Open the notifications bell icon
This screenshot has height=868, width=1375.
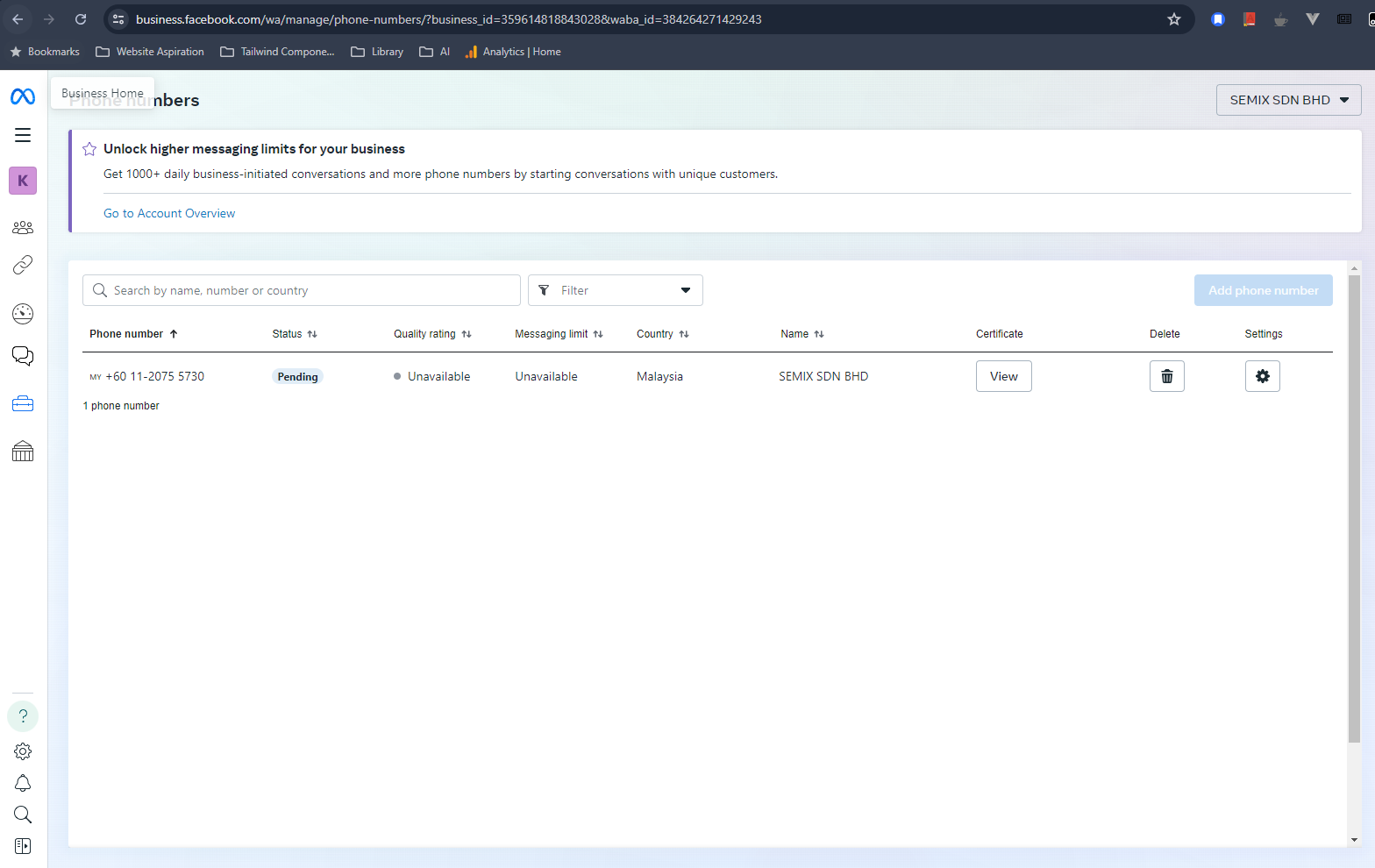(23, 783)
